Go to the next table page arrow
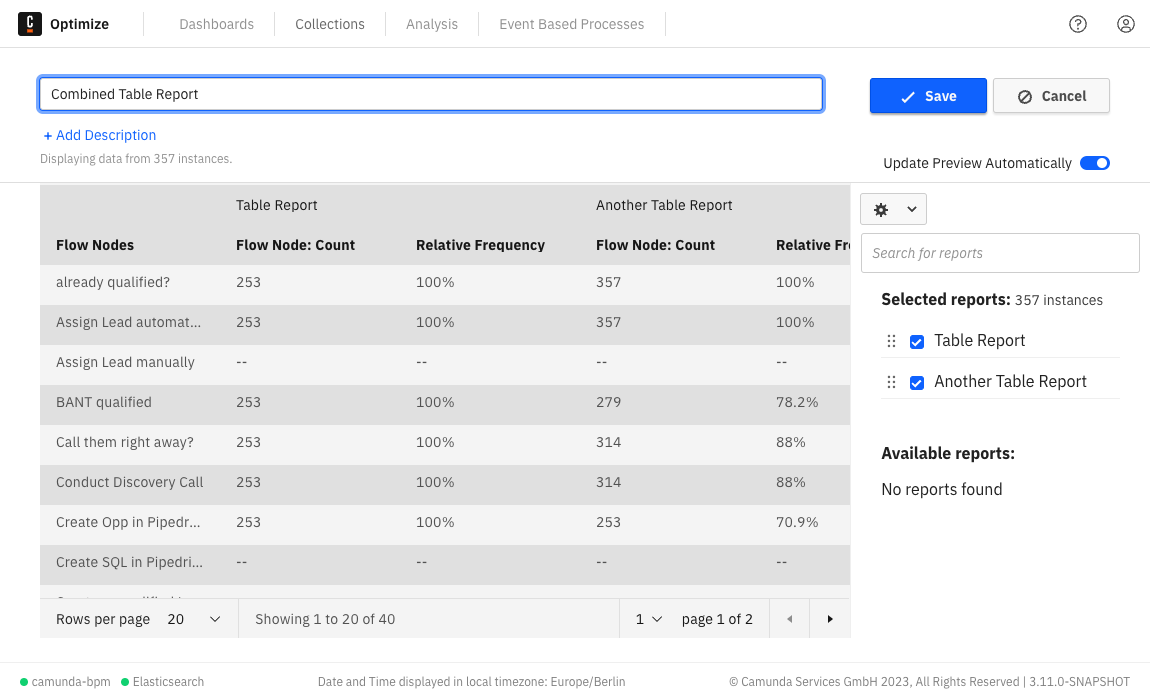The image size is (1150, 700). tap(830, 619)
